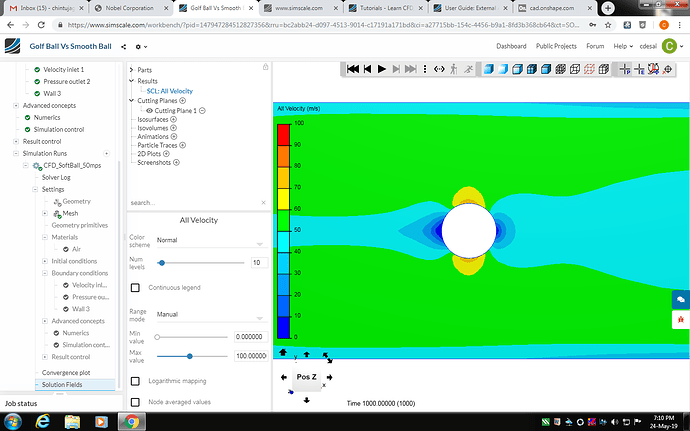Remove Cutting Plane 1 with minus icon
Screen dimensions: 690x431
click(202, 110)
